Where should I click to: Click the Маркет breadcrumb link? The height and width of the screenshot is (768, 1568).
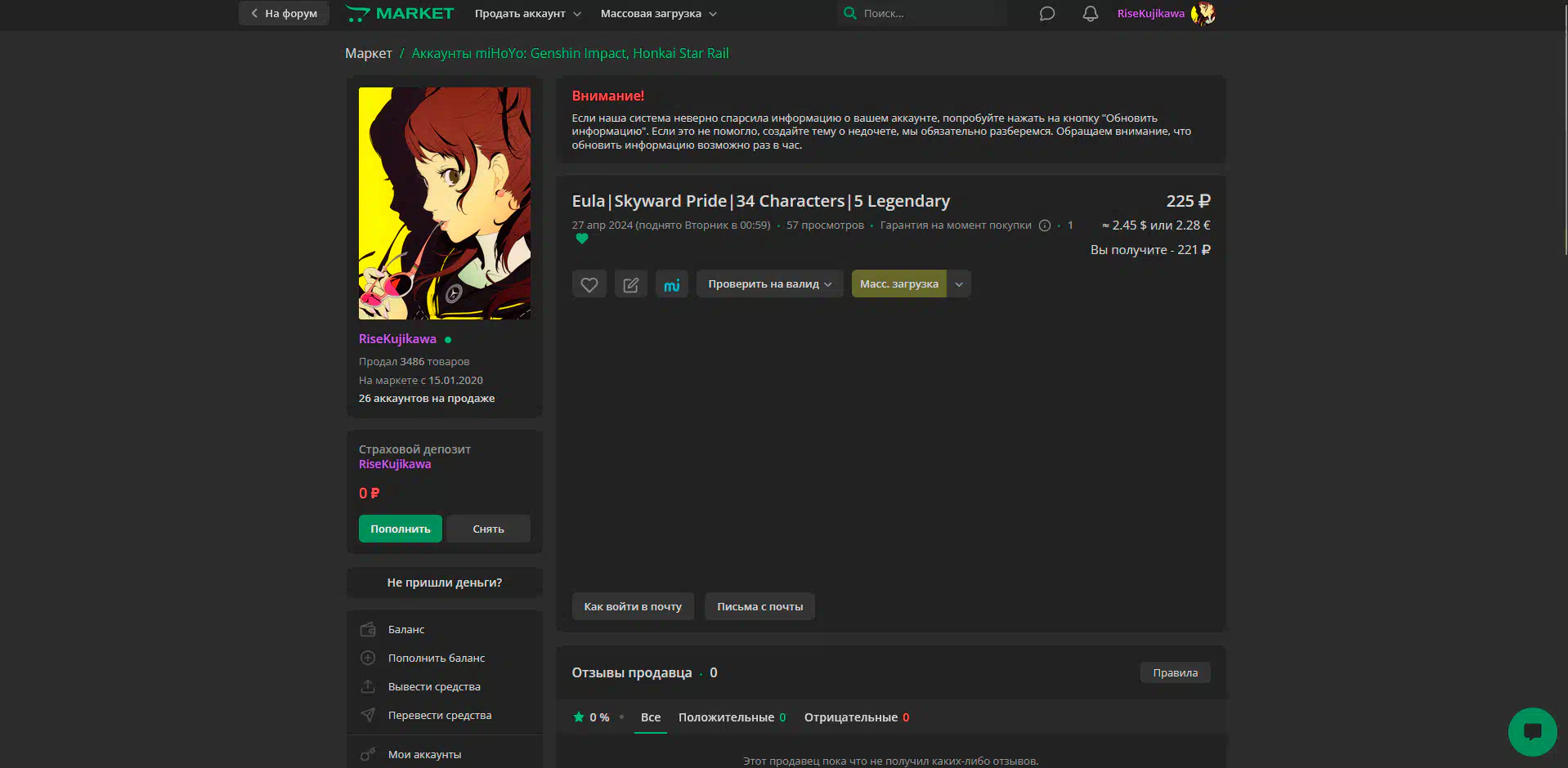tap(369, 53)
